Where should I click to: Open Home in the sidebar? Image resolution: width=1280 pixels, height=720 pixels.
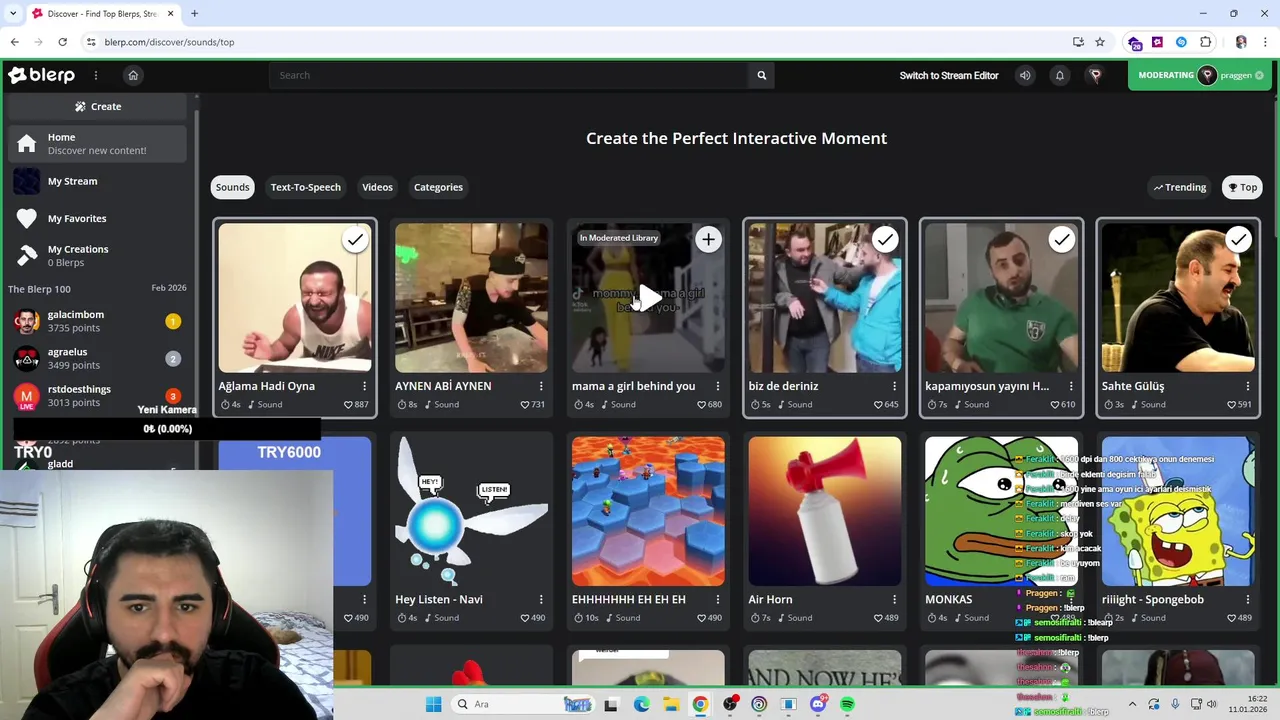[98, 143]
